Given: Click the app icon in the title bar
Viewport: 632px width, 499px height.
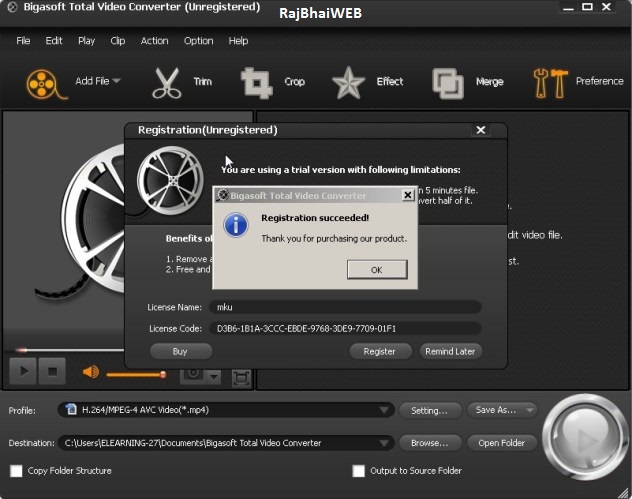Looking at the screenshot, I should [x=12, y=7].
